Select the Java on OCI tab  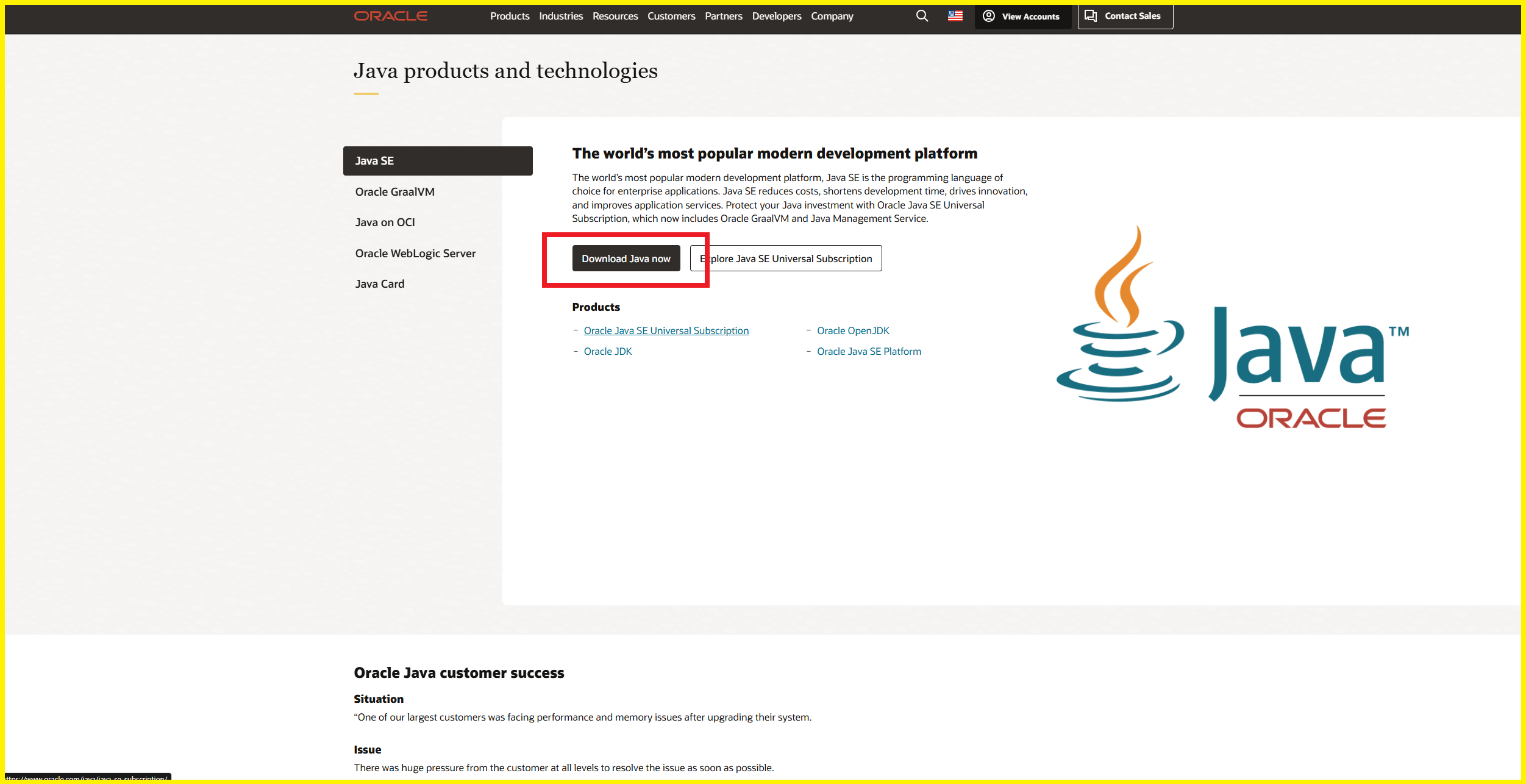tap(385, 223)
